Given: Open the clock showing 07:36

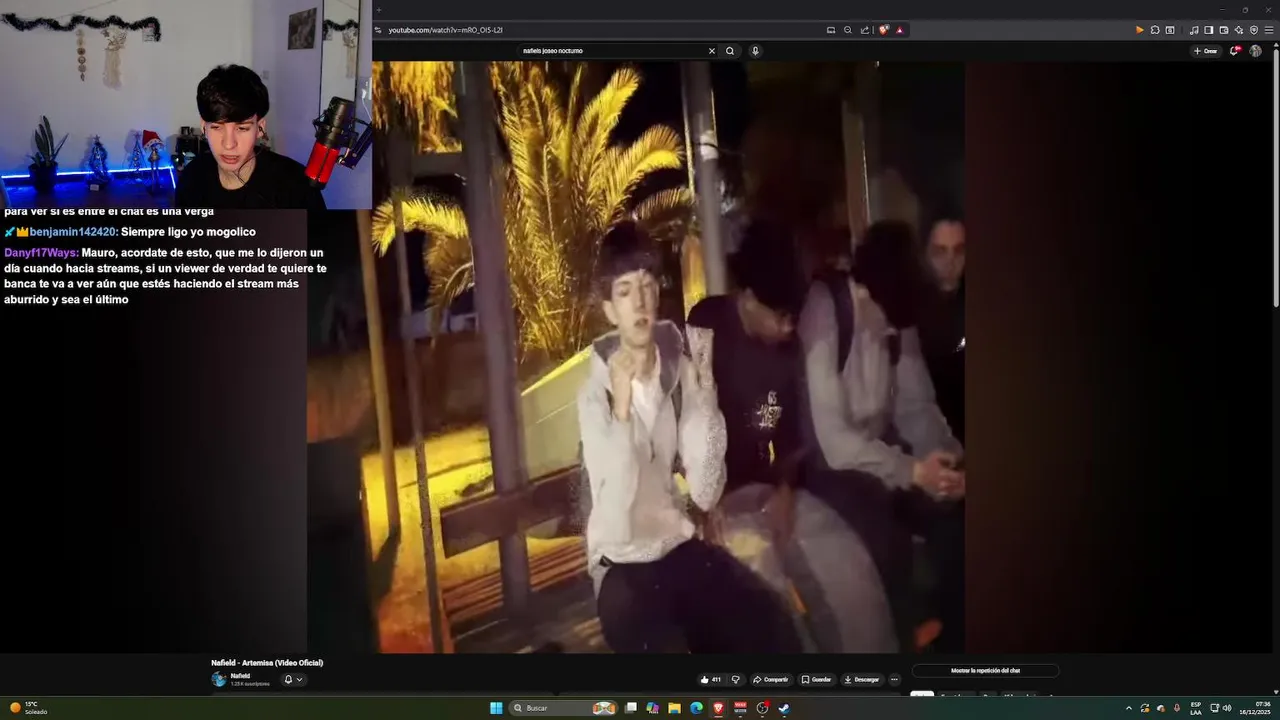Looking at the screenshot, I should (x=1255, y=708).
